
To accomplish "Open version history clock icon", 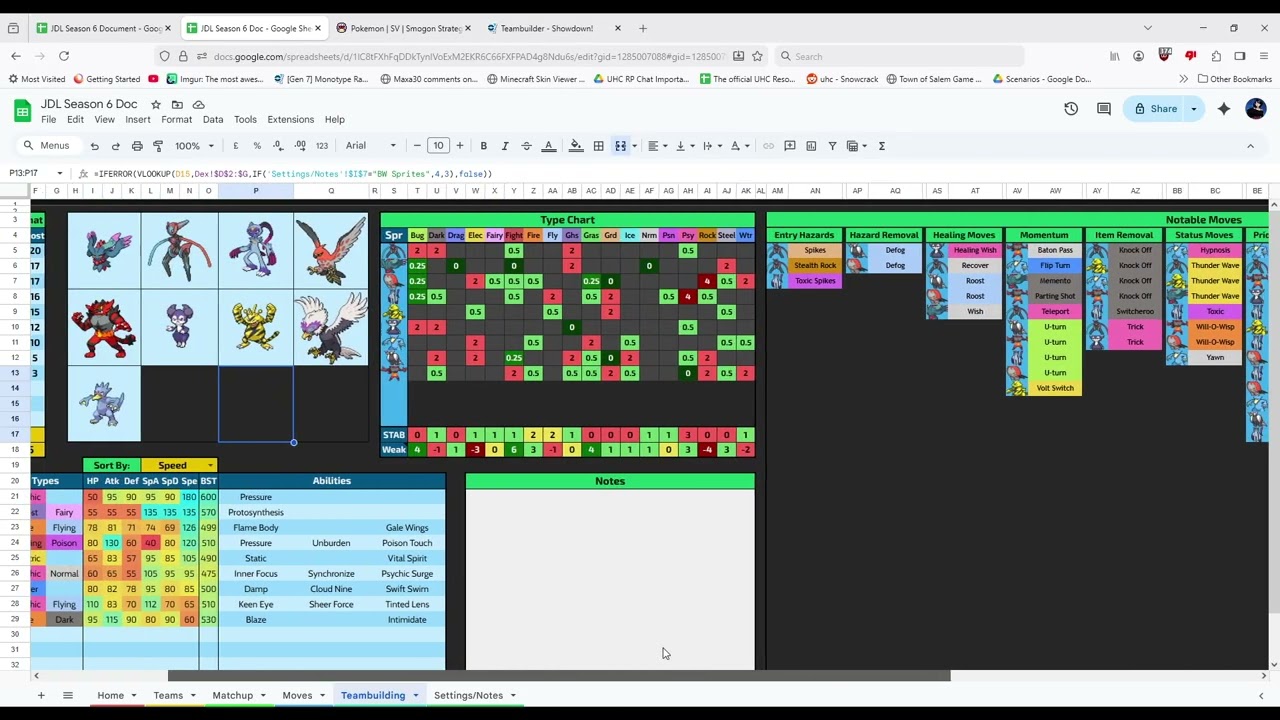I will [x=1071, y=108].
